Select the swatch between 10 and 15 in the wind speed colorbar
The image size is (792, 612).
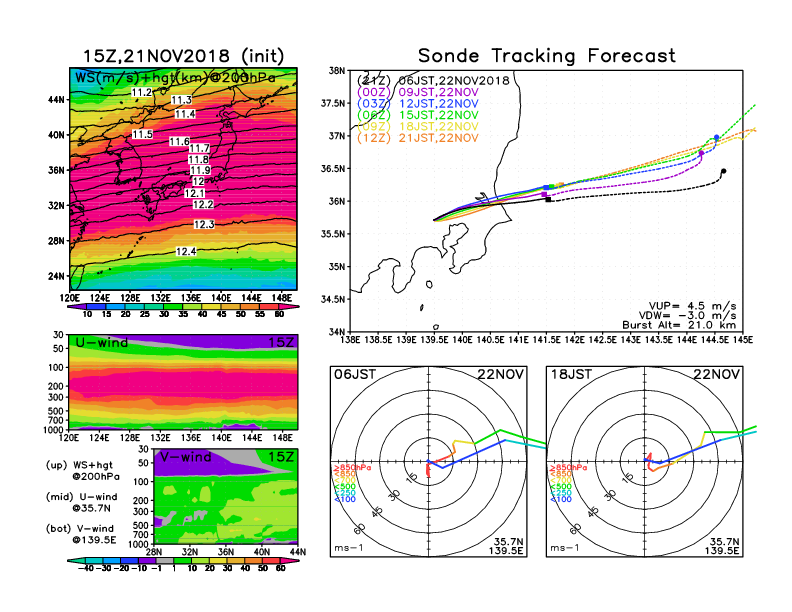pos(96,307)
